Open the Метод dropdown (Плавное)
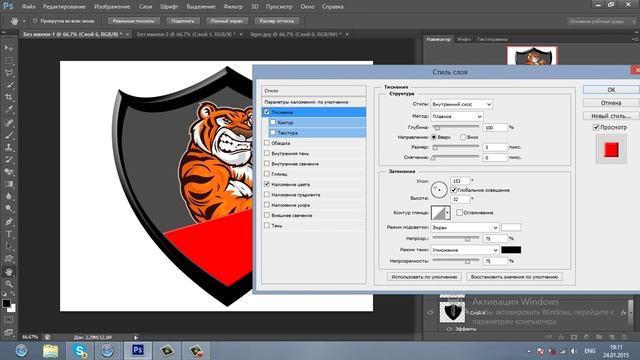Viewport: 640px width, 360px height. click(x=457, y=116)
